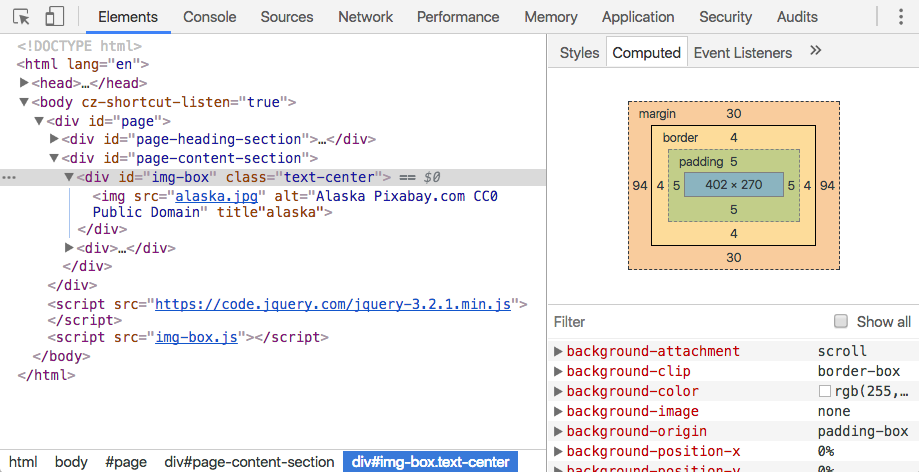Image resolution: width=919 pixels, height=472 pixels.
Task: Open the img-box.js script link
Action: pyautogui.click(x=196, y=337)
